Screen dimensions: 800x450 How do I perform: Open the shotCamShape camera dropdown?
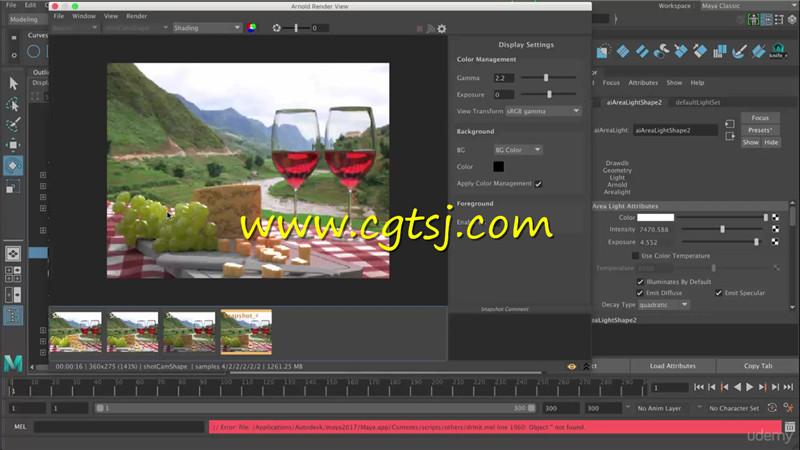(136, 28)
